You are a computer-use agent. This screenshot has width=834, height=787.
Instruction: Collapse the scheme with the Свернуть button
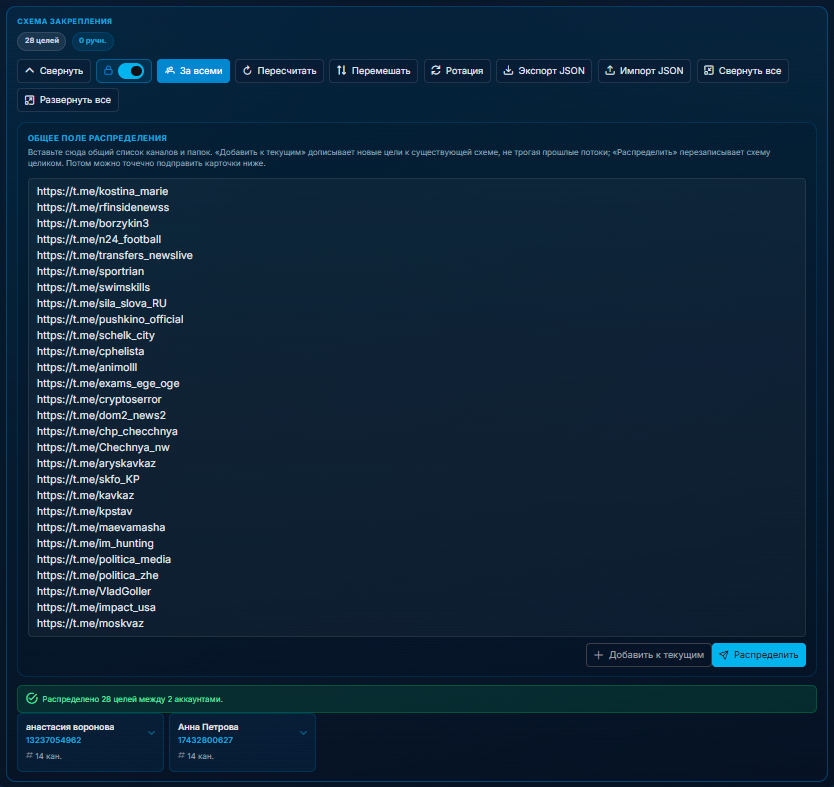pos(54,71)
